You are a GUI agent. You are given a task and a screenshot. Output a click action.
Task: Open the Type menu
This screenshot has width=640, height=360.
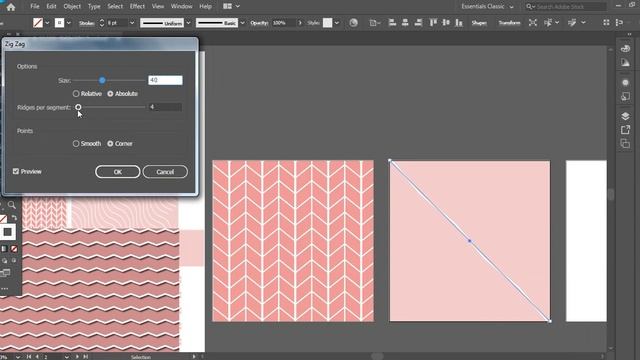click(94, 7)
